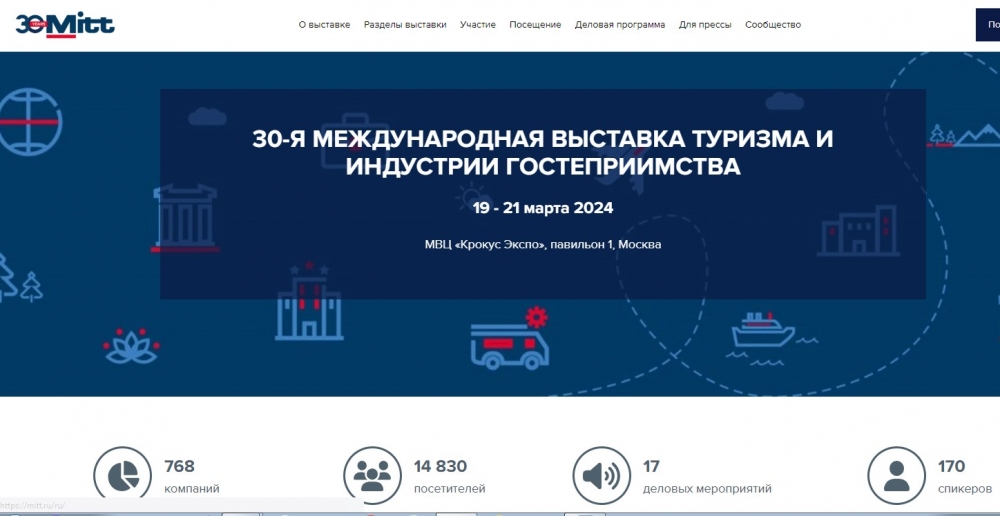1000x516 pixels.
Task: Click the cruise ship illustration in banner
Action: coord(762,332)
